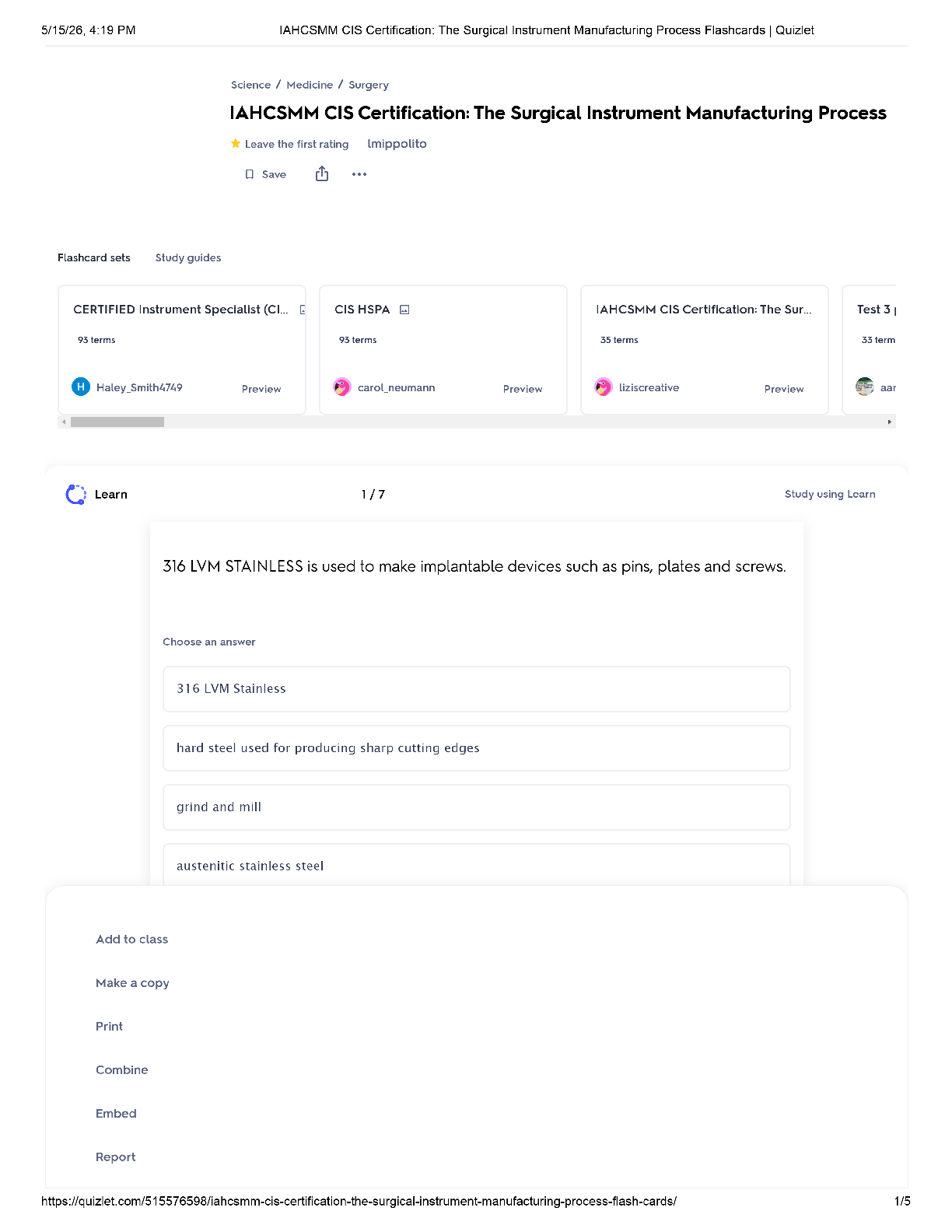Screen dimensions: 952x1232
Task: Preview the liziscreative IAHCSMM set
Action: tap(784, 389)
